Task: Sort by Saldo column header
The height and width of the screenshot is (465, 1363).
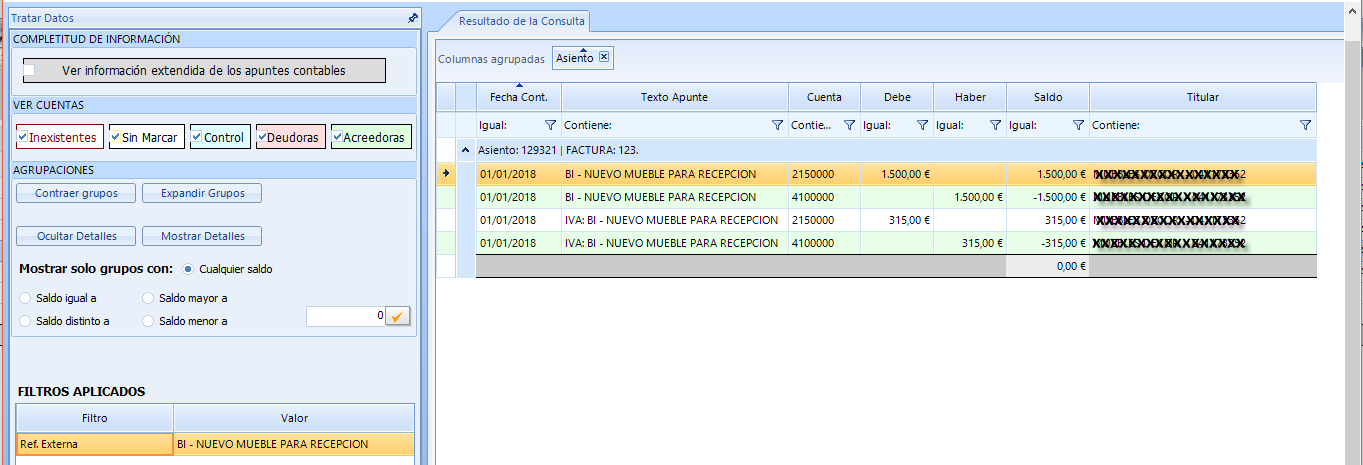Action: (1048, 97)
